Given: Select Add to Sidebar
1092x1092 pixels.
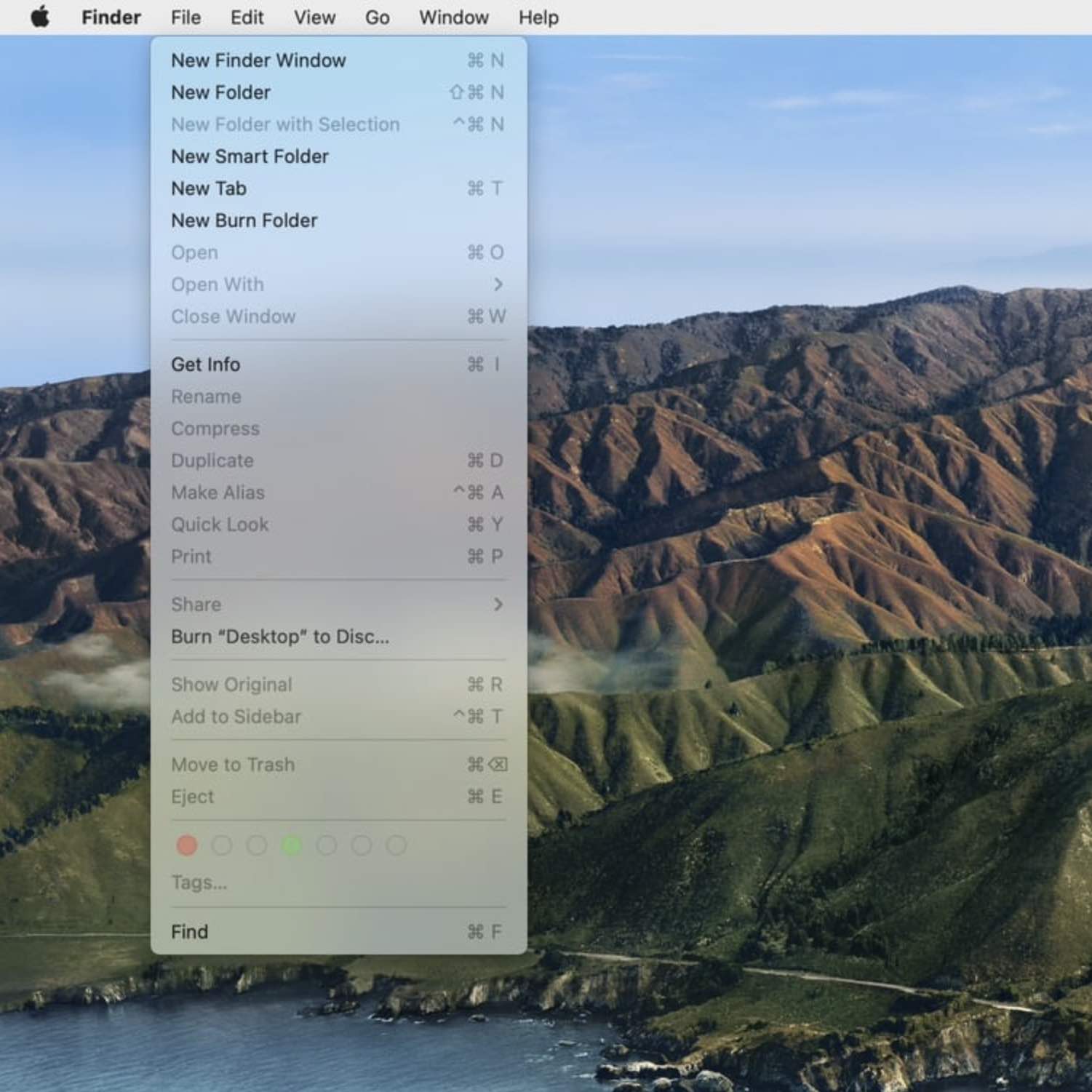Looking at the screenshot, I should 338,717.
